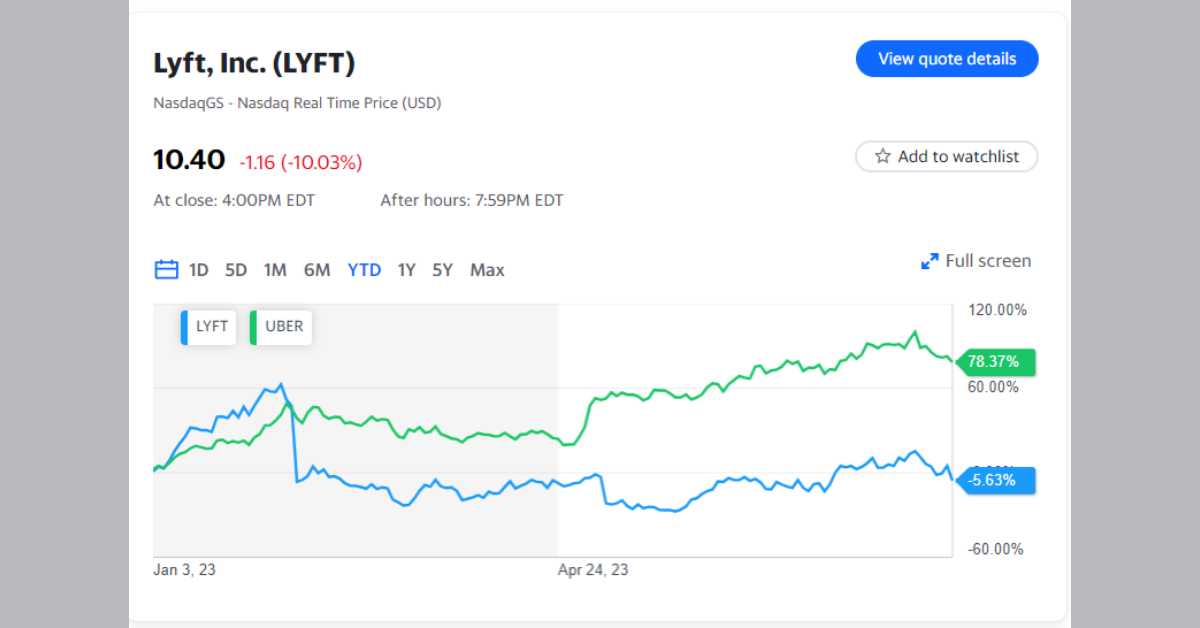The width and height of the screenshot is (1200, 628).
Task: Click the green 78.37% UBER value tag
Action: click(995, 362)
